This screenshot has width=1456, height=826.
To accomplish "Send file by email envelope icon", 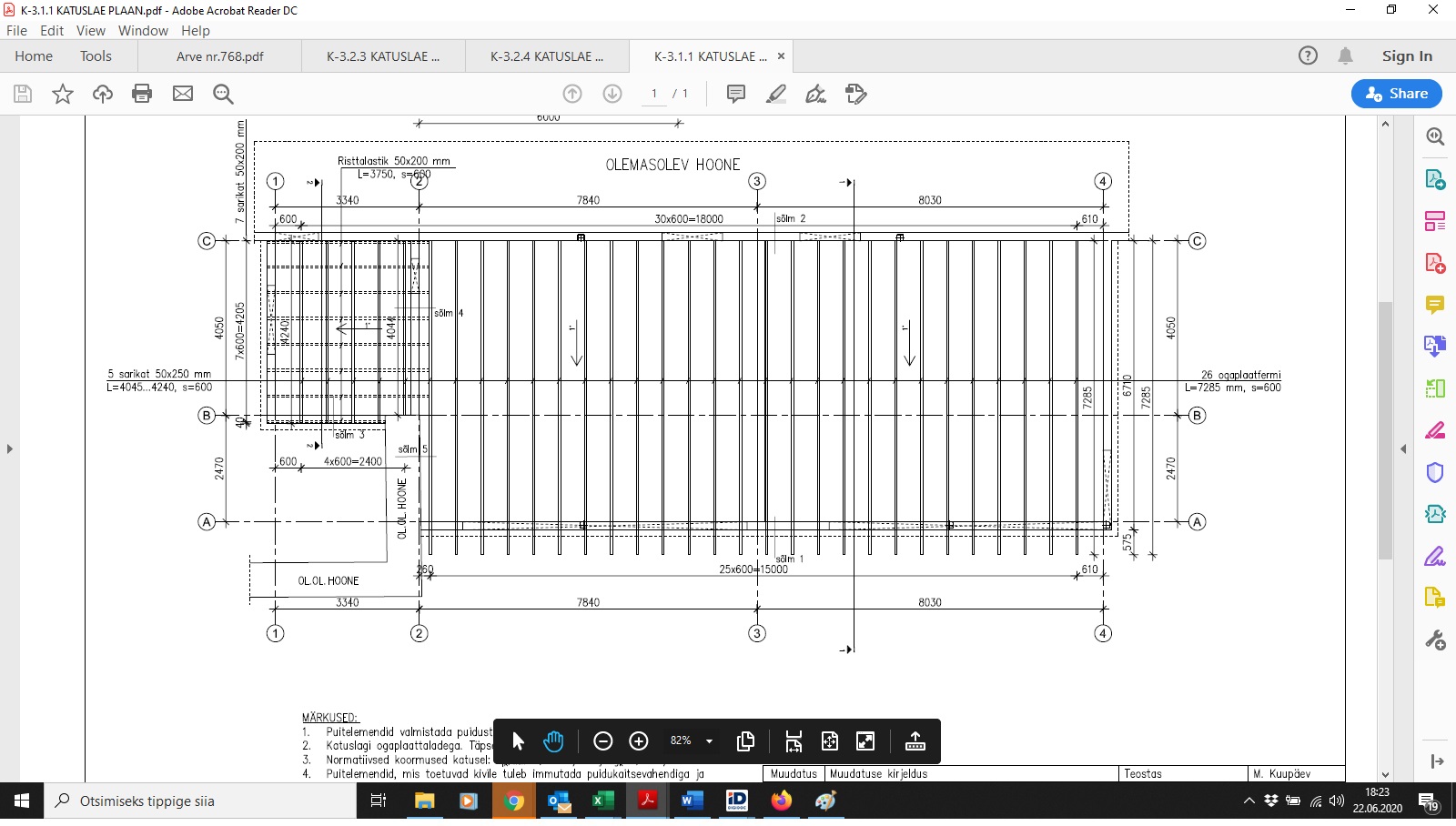I will 183,94.
